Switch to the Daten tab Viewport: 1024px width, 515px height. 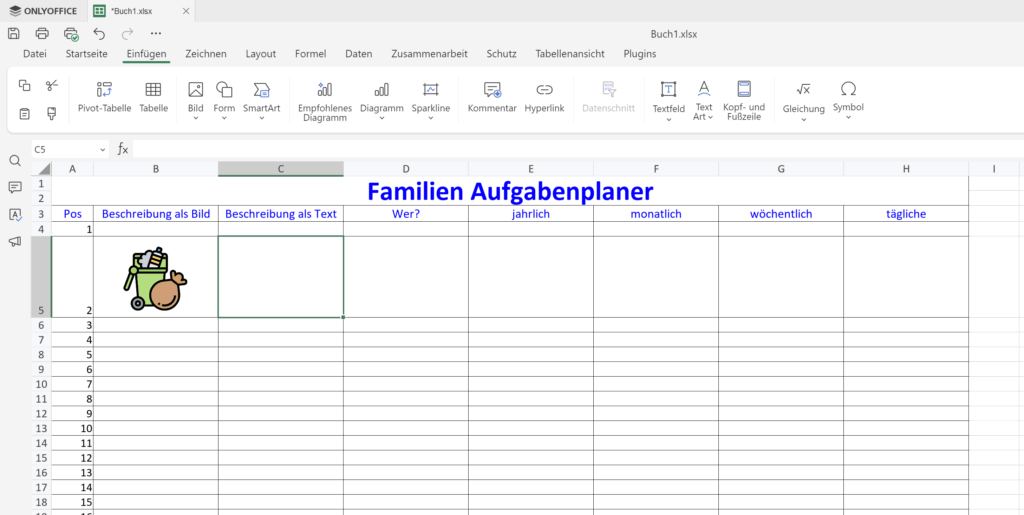tap(359, 54)
